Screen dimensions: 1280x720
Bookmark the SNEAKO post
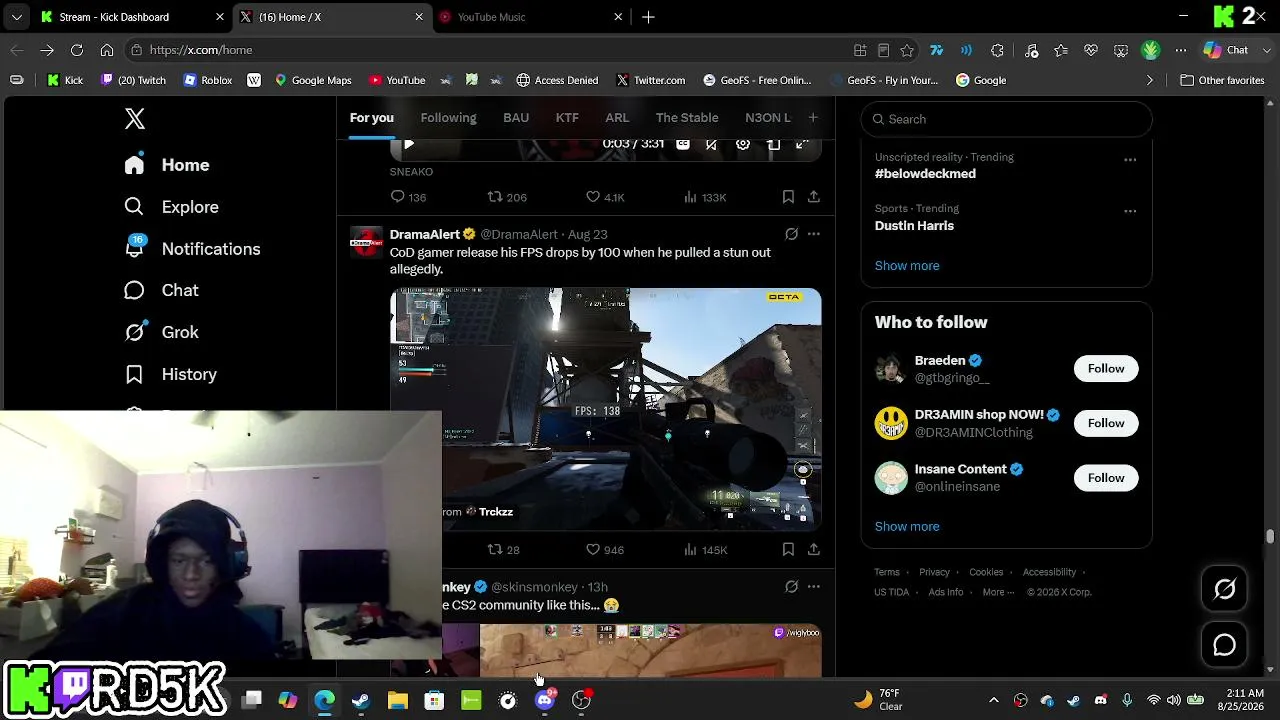788,197
